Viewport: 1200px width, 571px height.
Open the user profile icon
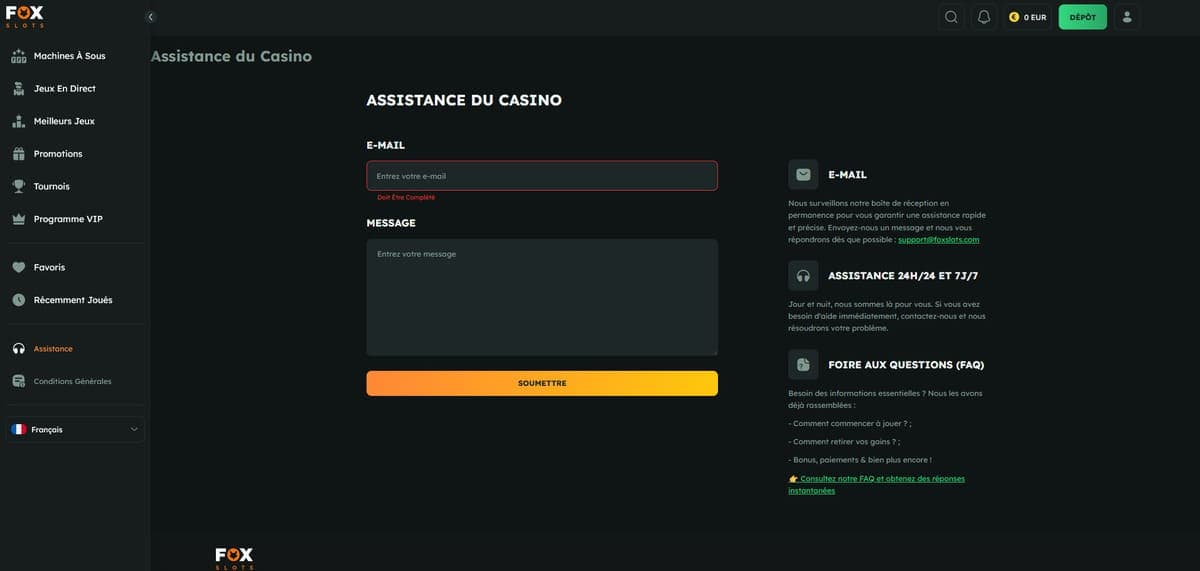(x=1128, y=17)
